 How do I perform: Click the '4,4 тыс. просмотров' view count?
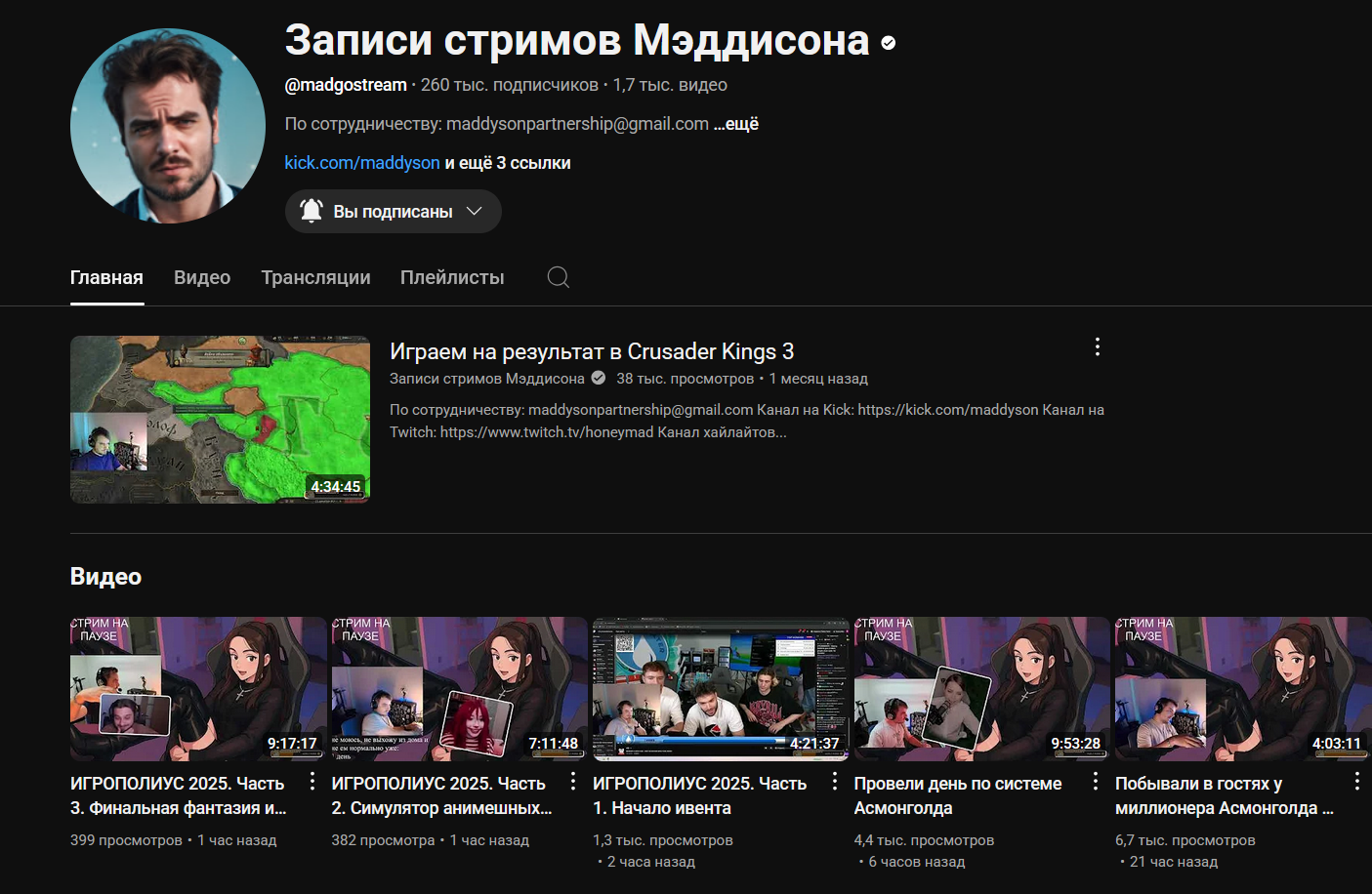pyautogui.click(x=925, y=840)
